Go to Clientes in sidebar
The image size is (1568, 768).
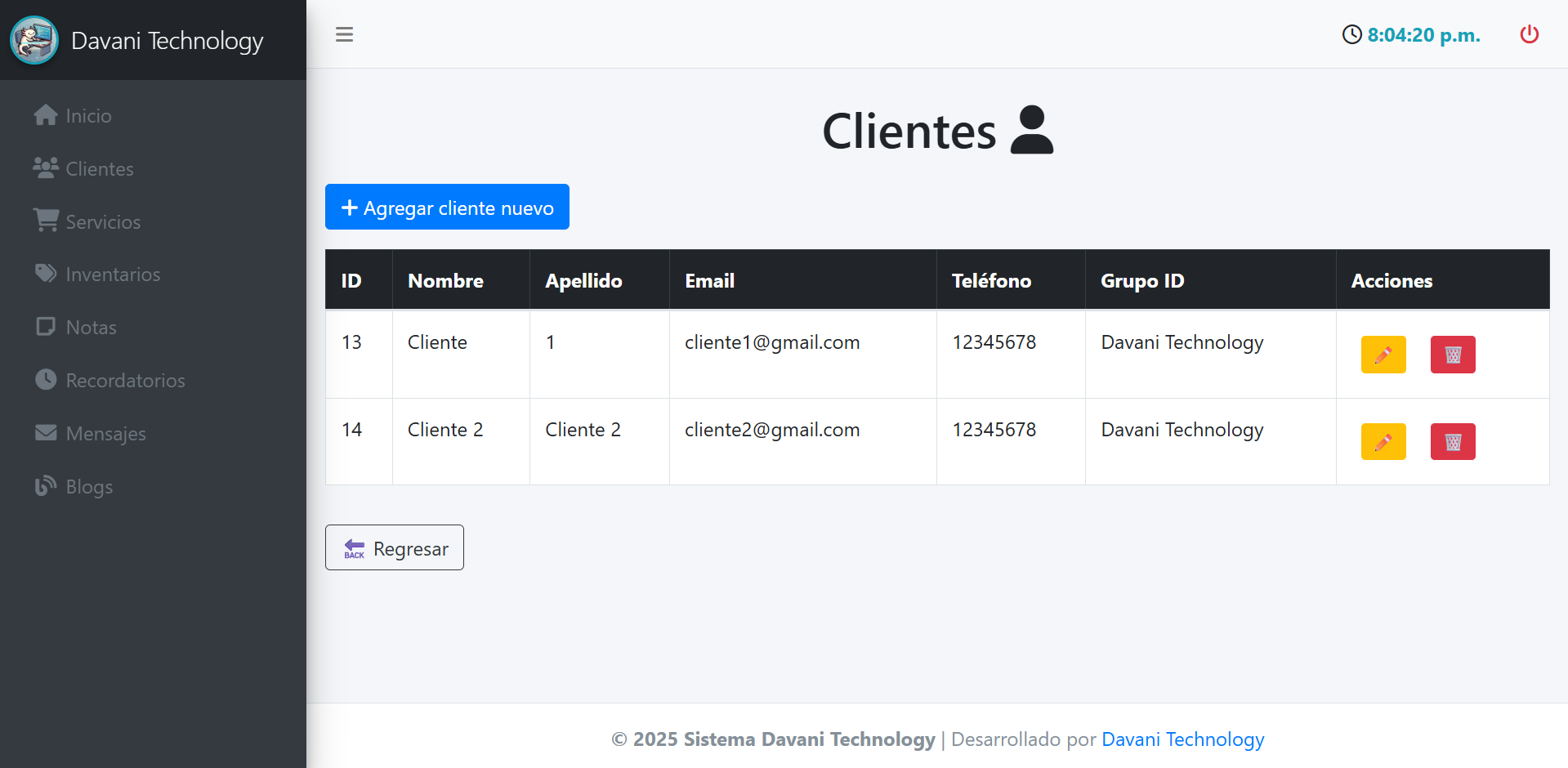pos(98,169)
